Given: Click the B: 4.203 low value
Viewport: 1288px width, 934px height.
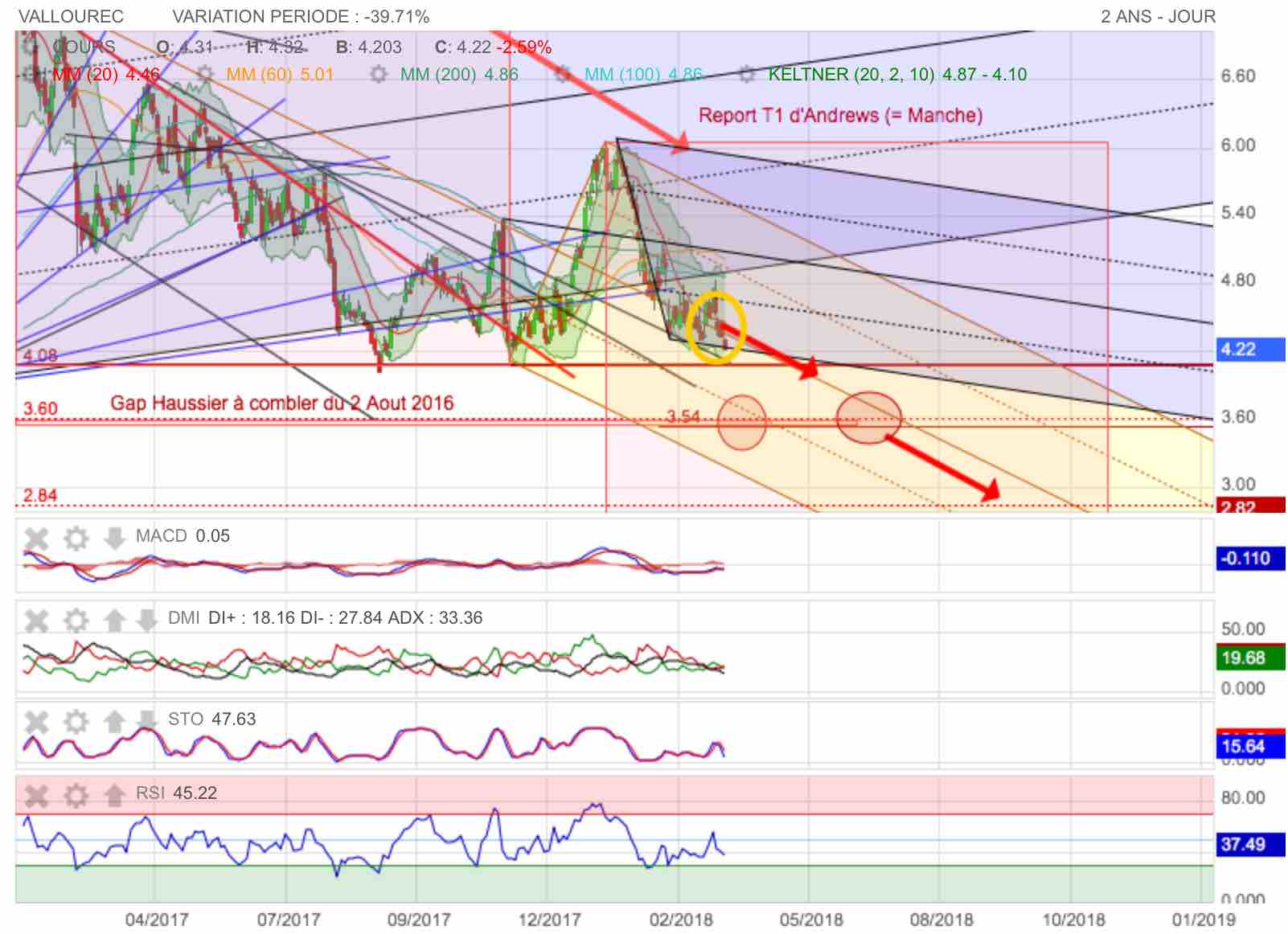Looking at the screenshot, I should click(x=368, y=47).
